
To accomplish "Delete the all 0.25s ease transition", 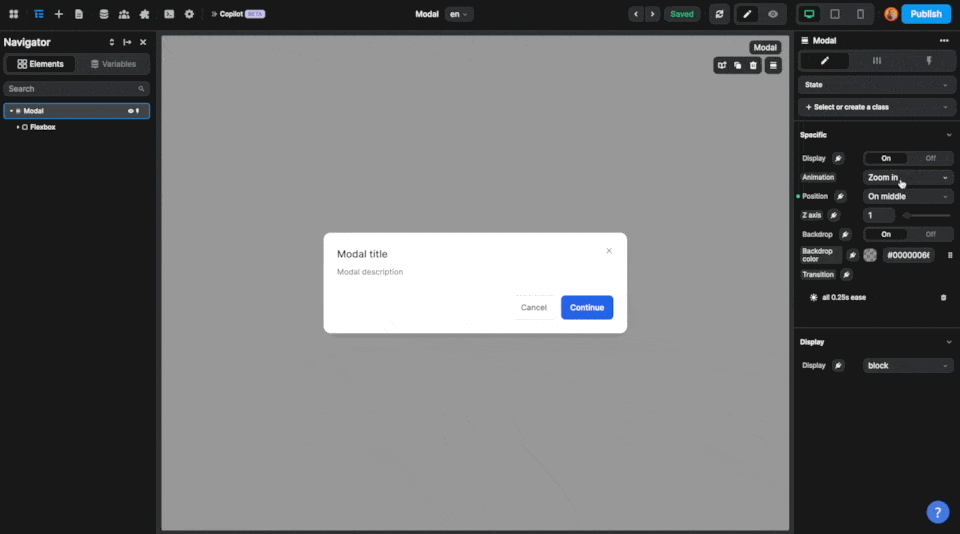I will tap(943, 298).
